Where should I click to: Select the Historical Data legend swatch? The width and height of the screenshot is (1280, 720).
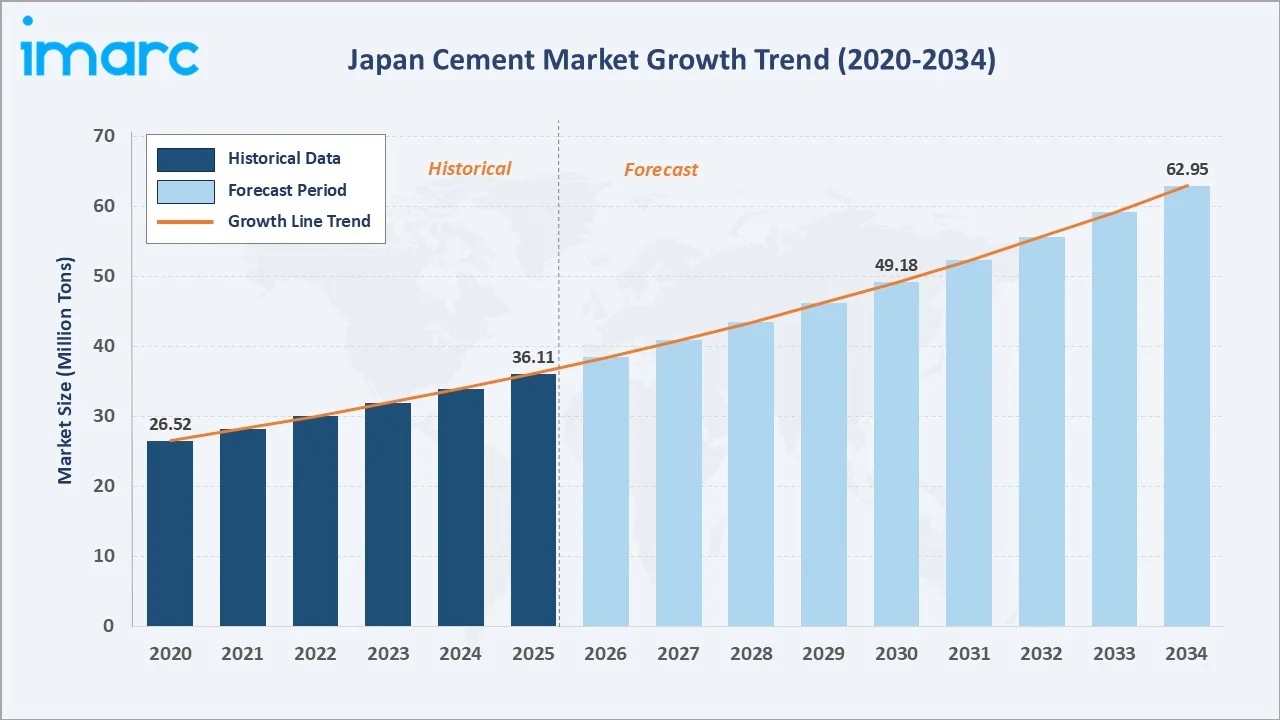[x=185, y=159]
